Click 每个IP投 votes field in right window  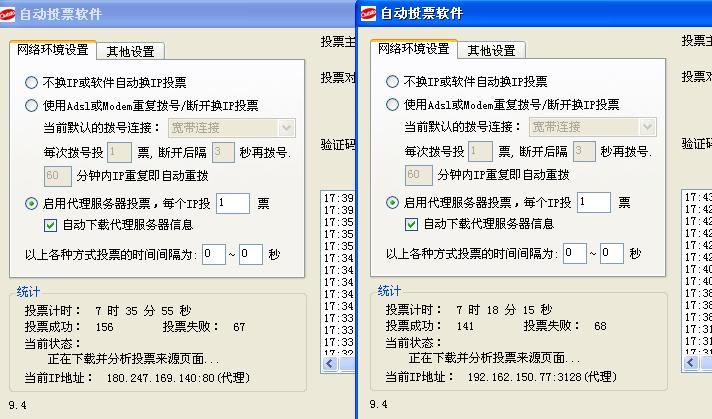pyautogui.click(x=594, y=202)
